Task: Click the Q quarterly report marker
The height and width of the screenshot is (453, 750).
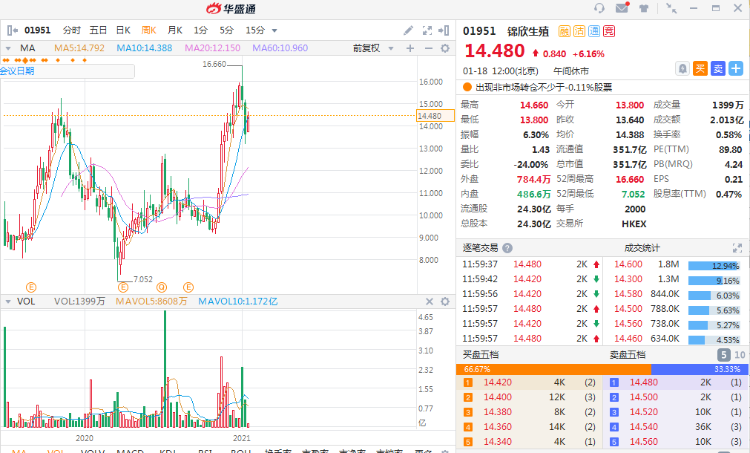Action: coord(162,287)
